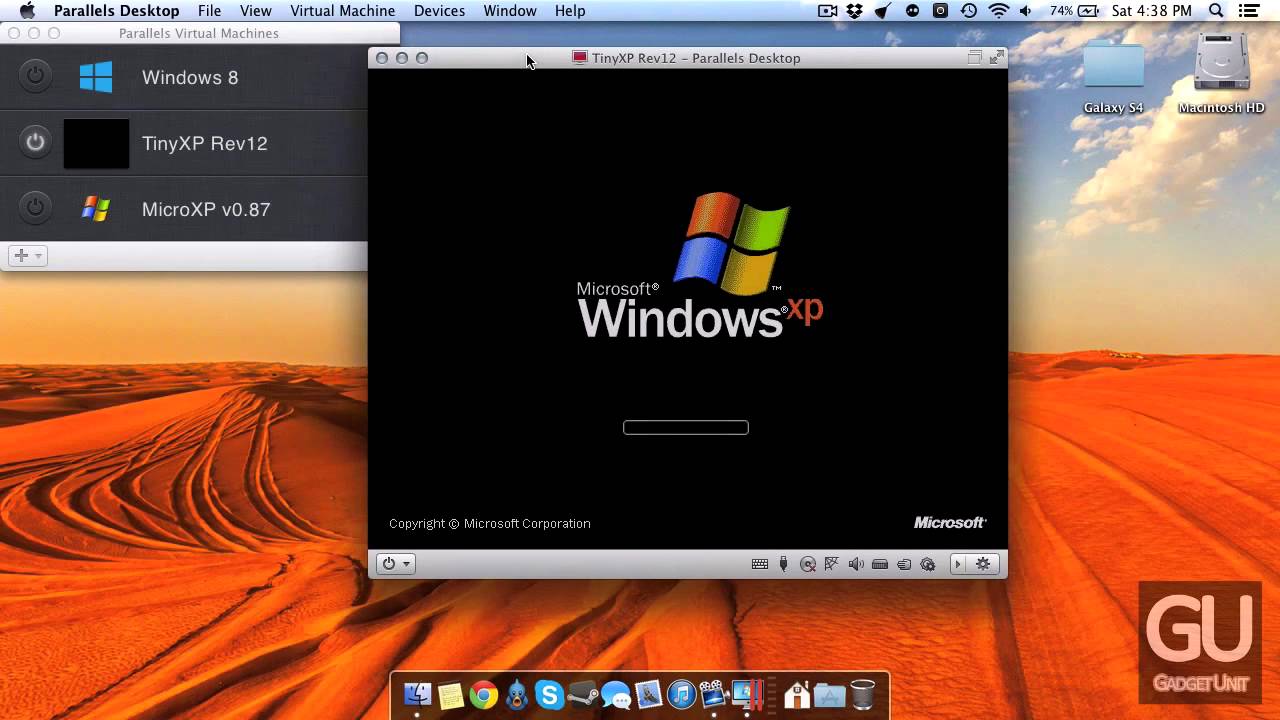Open the Help menu
Screen dimensions: 1280x720
[570, 11]
